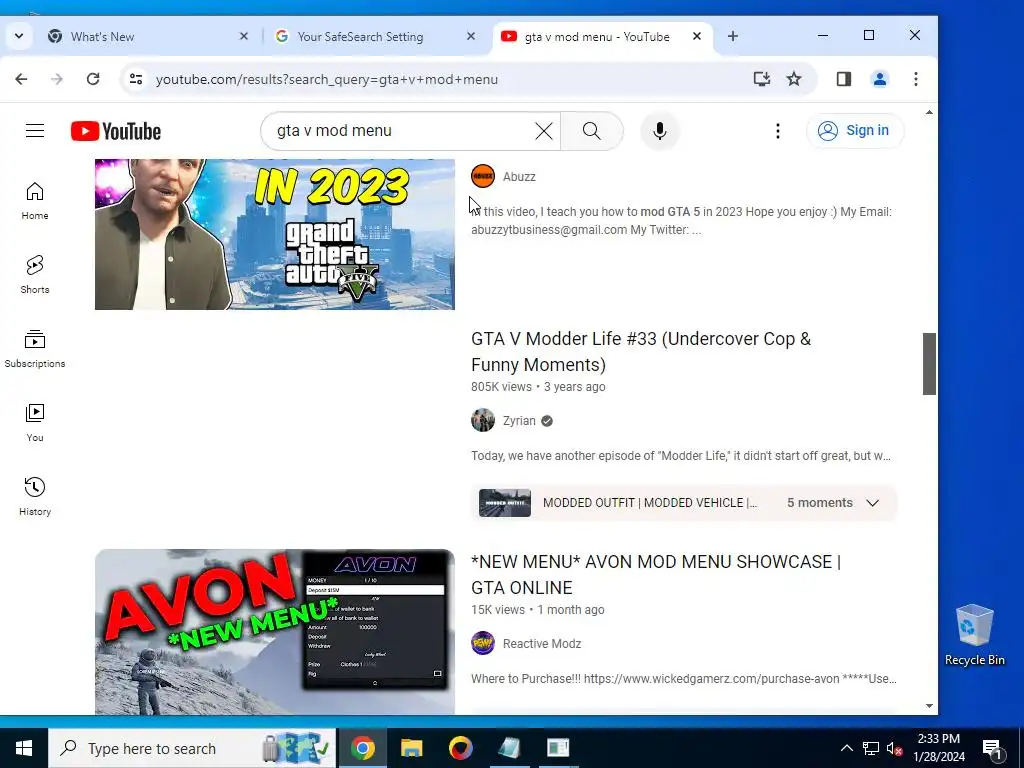
Task: Toggle the Chrome side panel
Action: 844,79
